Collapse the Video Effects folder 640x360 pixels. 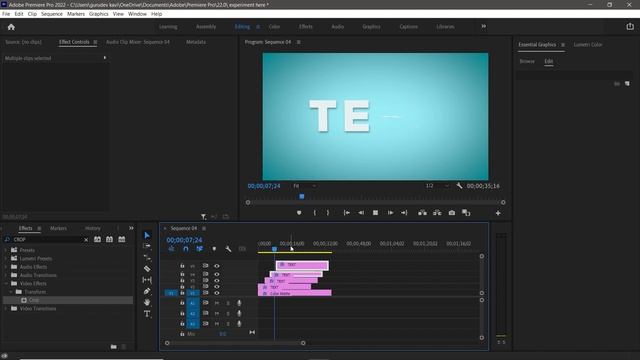pyautogui.click(x=6, y=283)
